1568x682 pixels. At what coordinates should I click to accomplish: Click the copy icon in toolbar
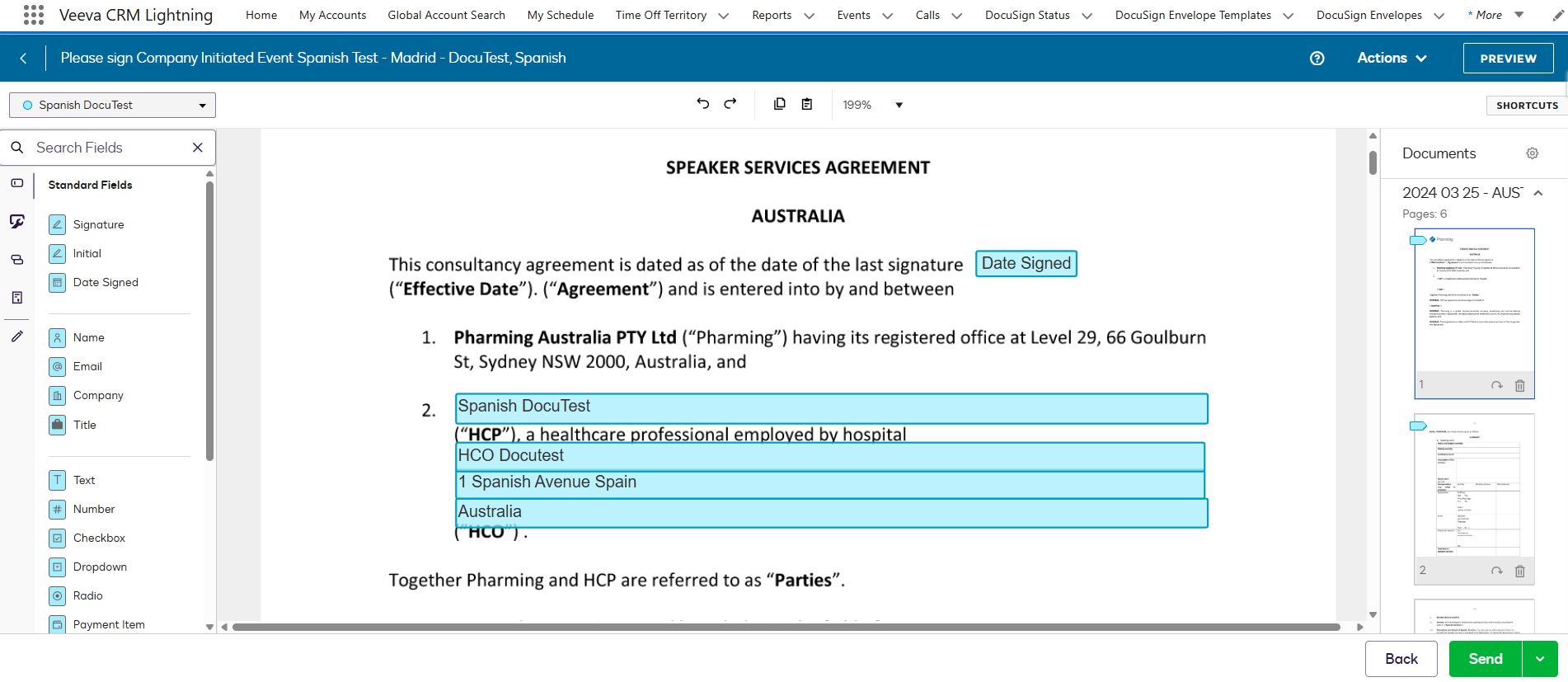pos(779,104)
